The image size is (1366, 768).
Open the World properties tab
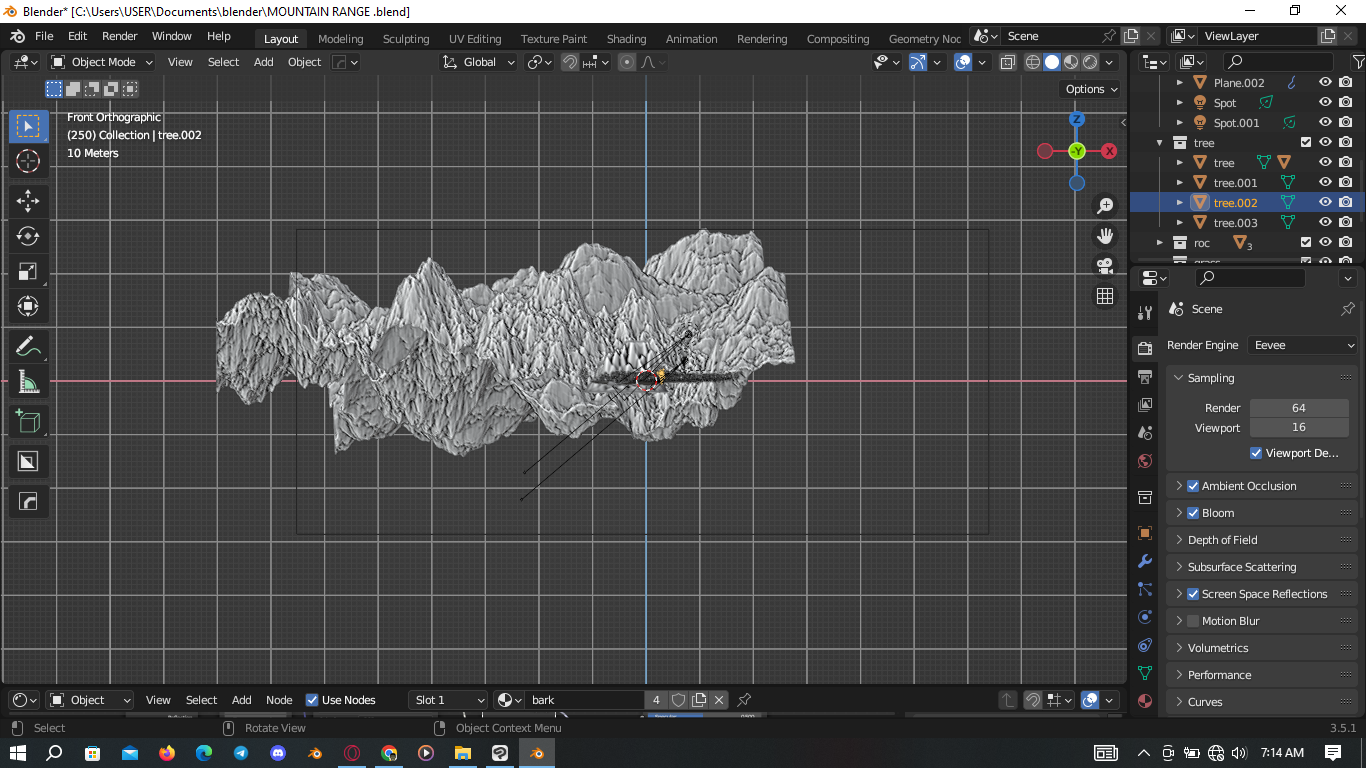click(1145, 461)
